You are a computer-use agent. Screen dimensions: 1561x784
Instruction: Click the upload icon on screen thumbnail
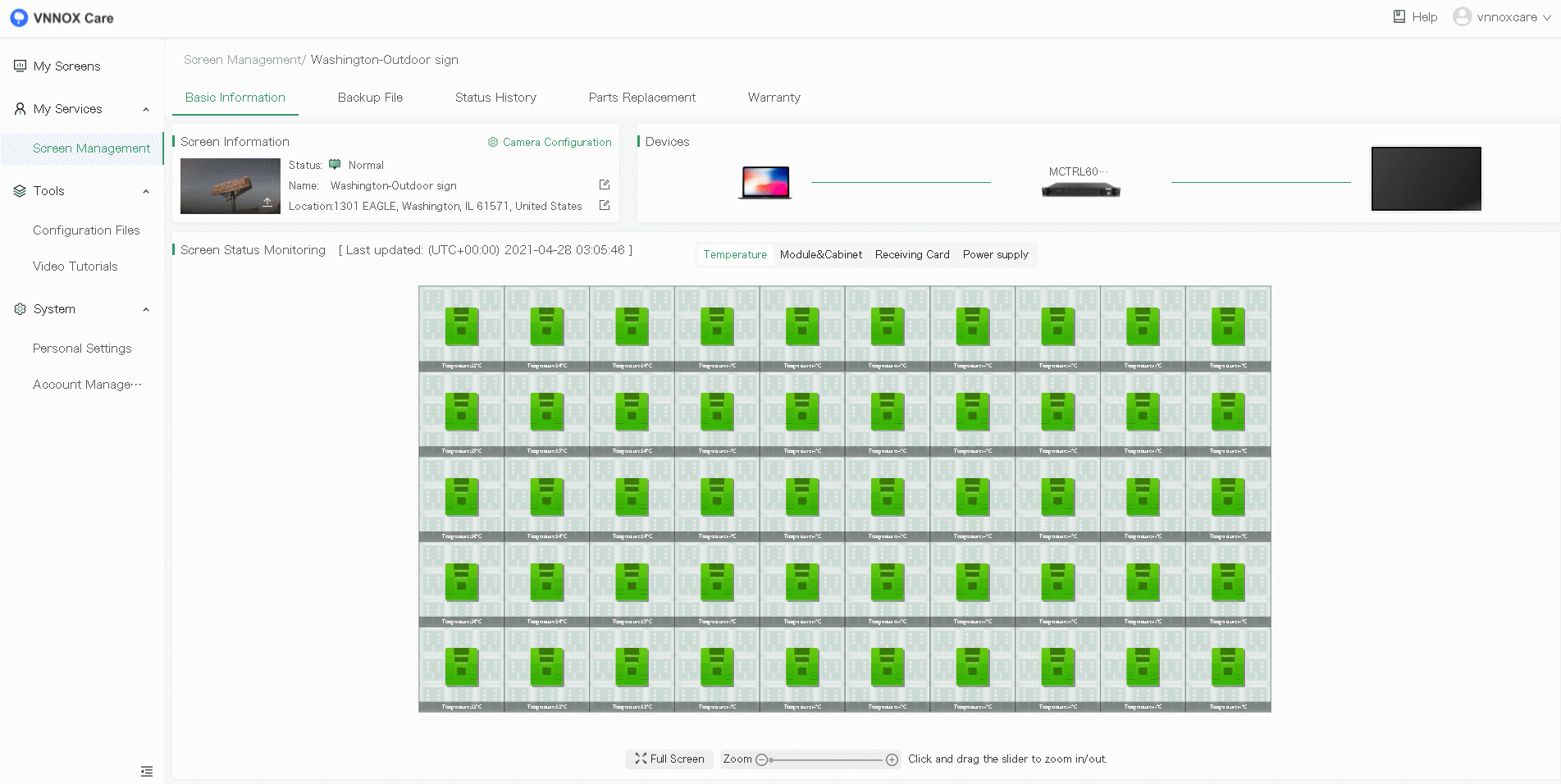coord(267,202)
